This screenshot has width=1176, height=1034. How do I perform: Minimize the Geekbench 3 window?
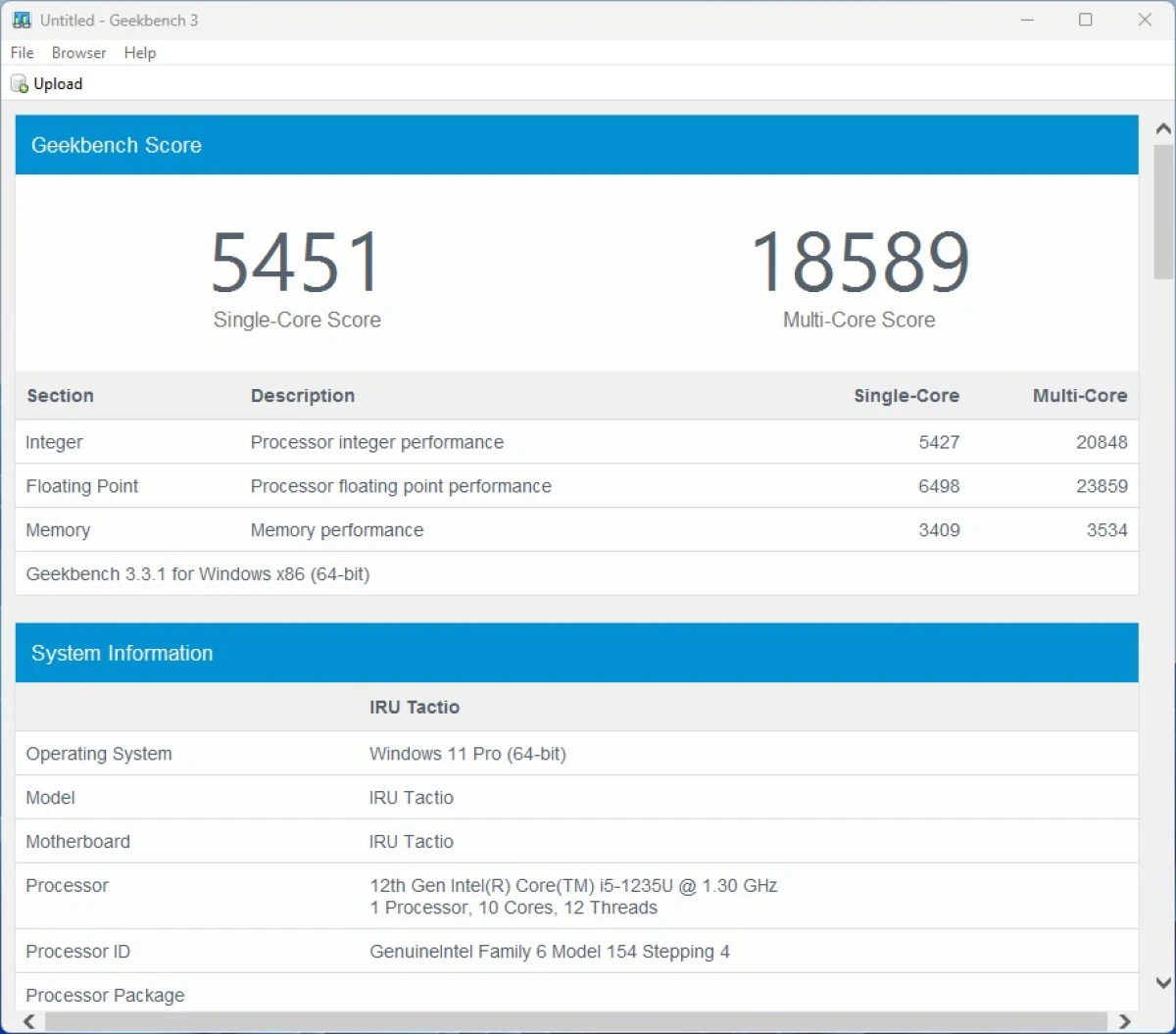1028,20
